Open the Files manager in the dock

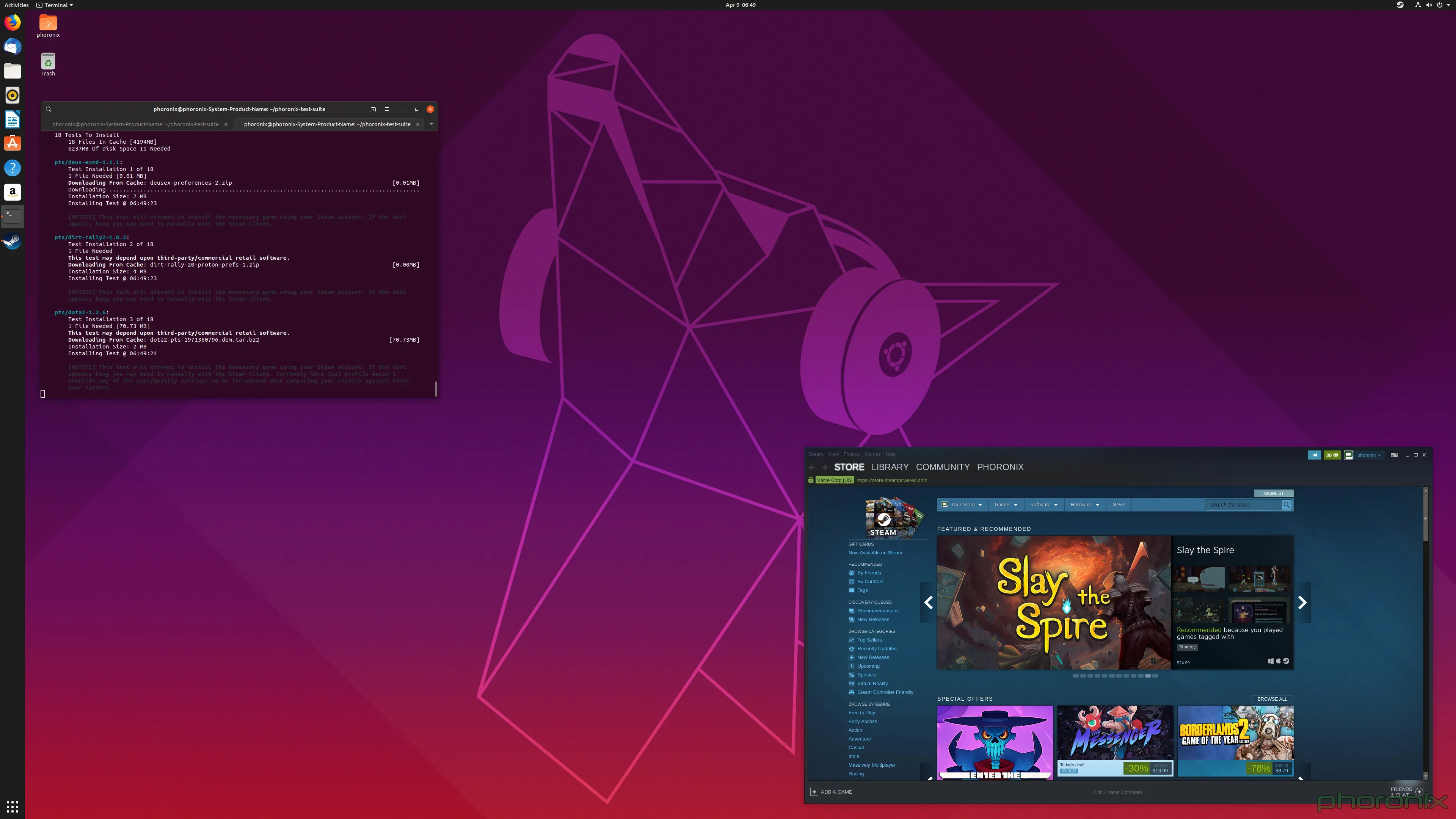point(13,71)
